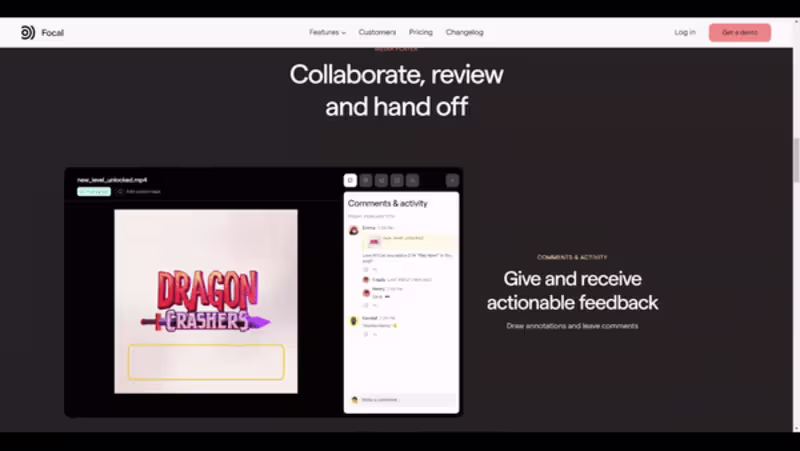Click the Comments & activity panel heading
The image size is (800, 451).
(388, 203)
